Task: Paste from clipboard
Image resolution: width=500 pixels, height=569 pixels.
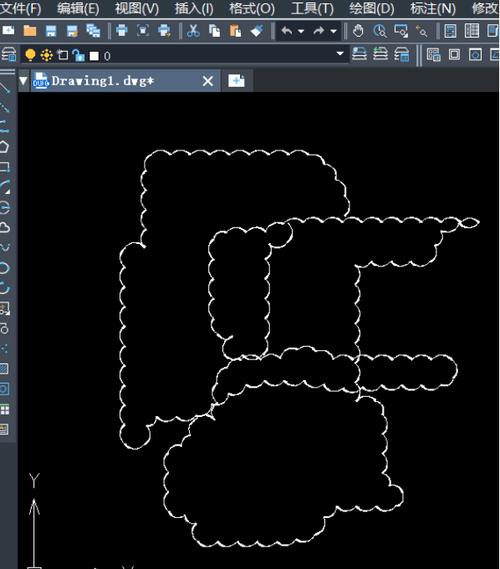Action: [235, 31]
